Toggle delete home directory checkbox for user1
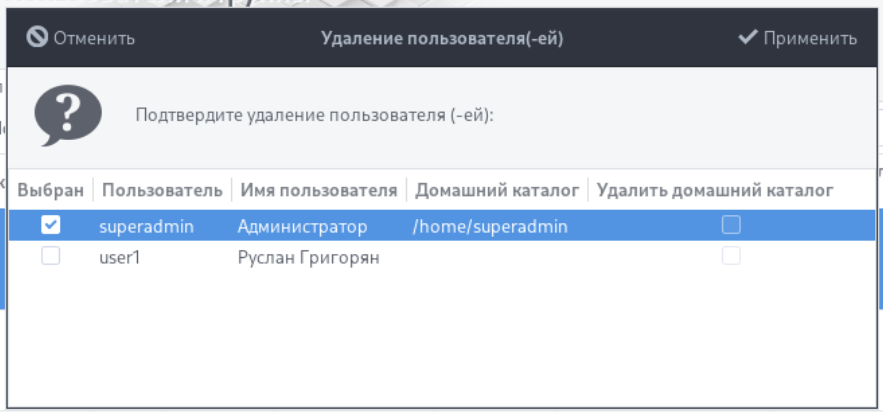The height and width of the screenshot is (416, 883). point(731,256)
